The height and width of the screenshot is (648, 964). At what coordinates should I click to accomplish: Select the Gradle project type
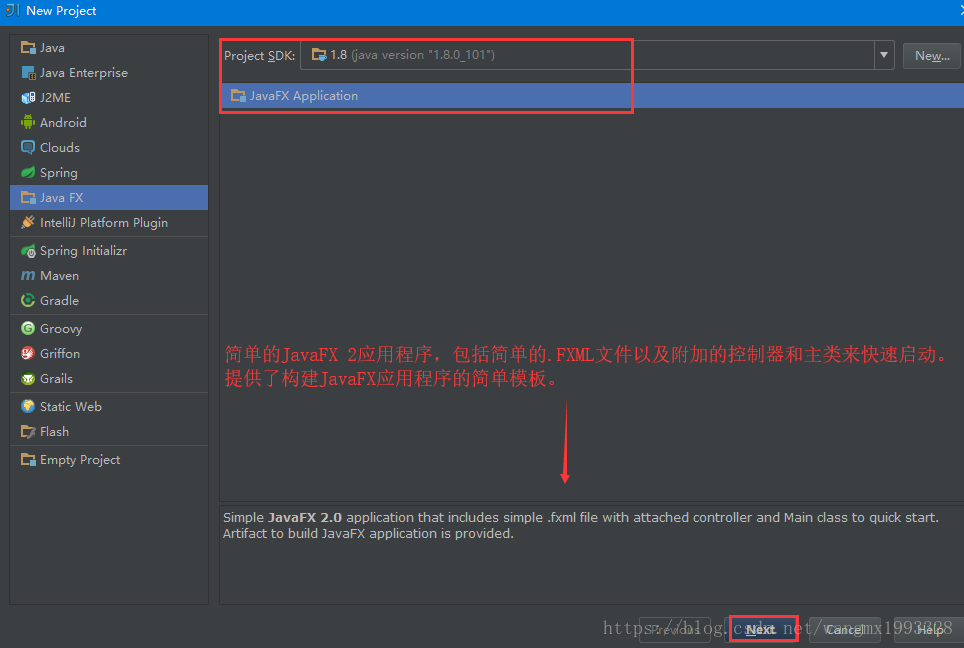[x=109, y=301]
